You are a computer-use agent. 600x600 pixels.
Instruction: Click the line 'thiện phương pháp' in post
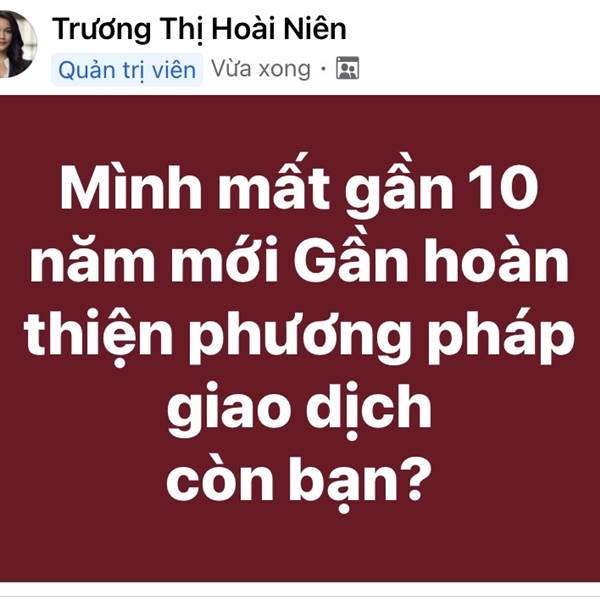pyautogui.click(x=299, y=339)
